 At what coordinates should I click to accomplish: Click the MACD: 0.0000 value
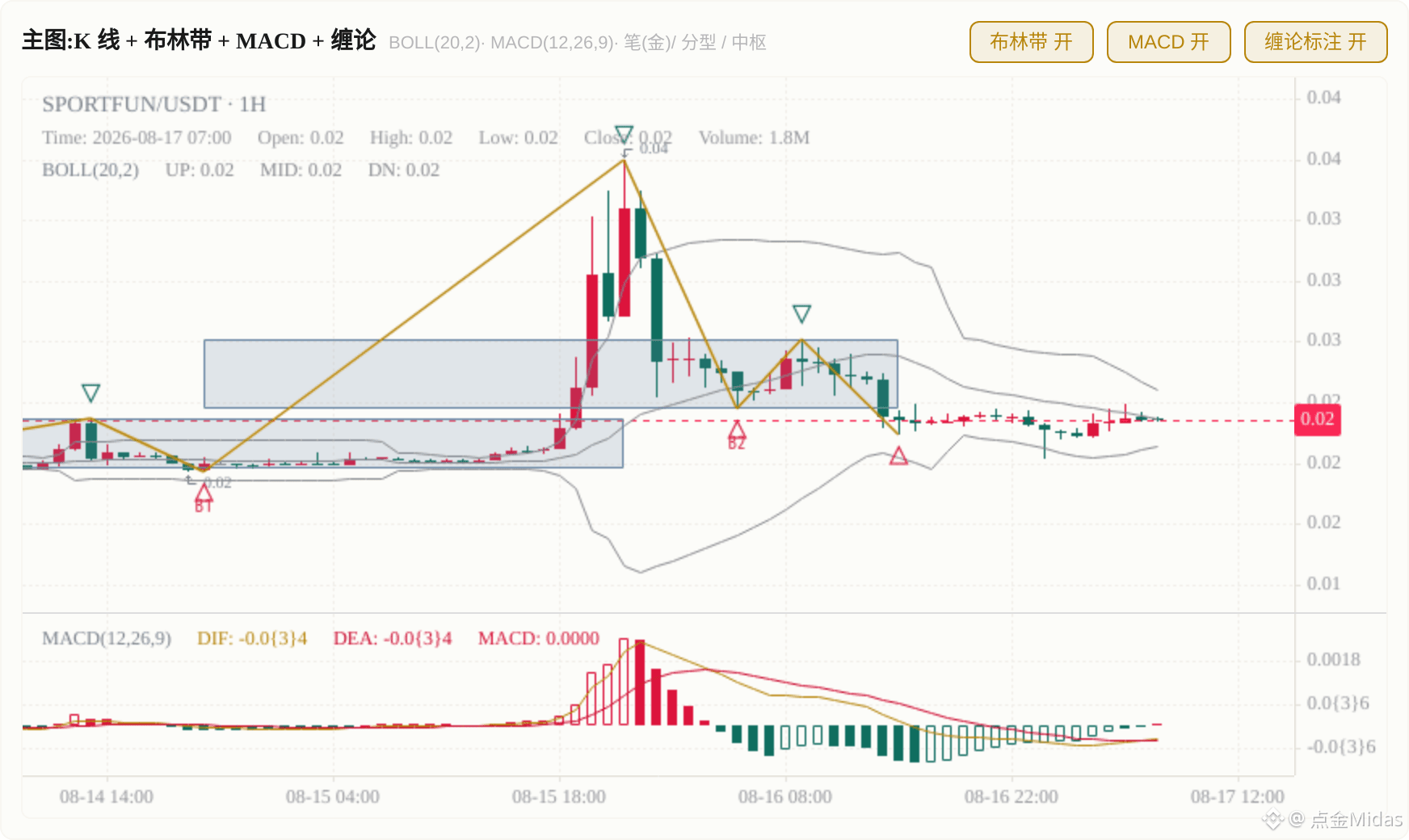(x=539, y=638)
